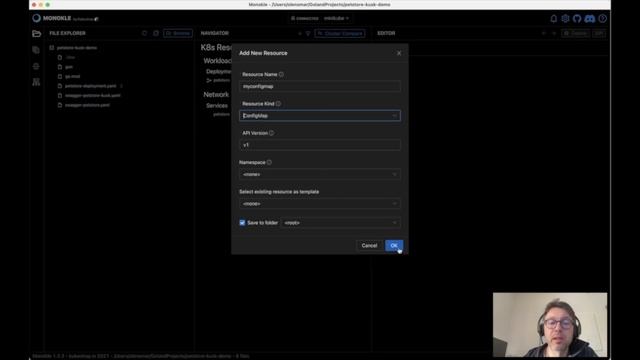Select the third left sidebar icon
640x360 pixels.
pos(36,66)
